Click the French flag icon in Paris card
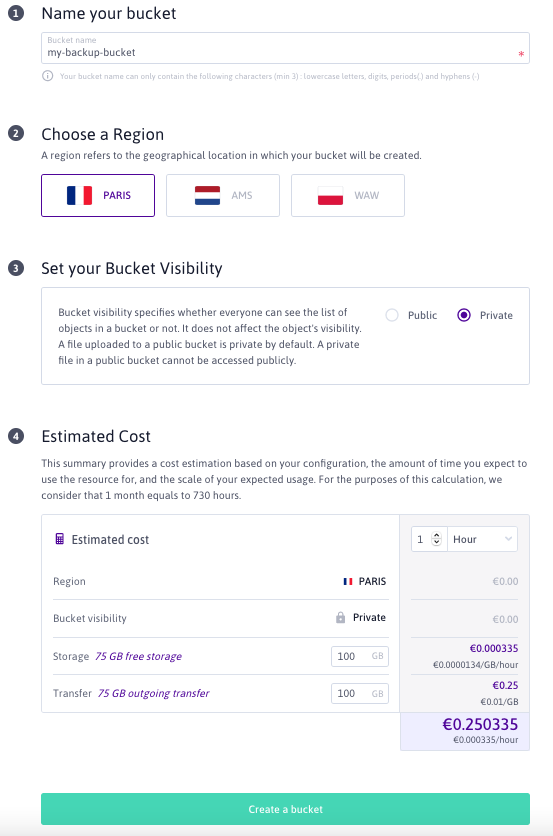Image resolution: width=553 pixels, height=836 pixels. [79, 196]
